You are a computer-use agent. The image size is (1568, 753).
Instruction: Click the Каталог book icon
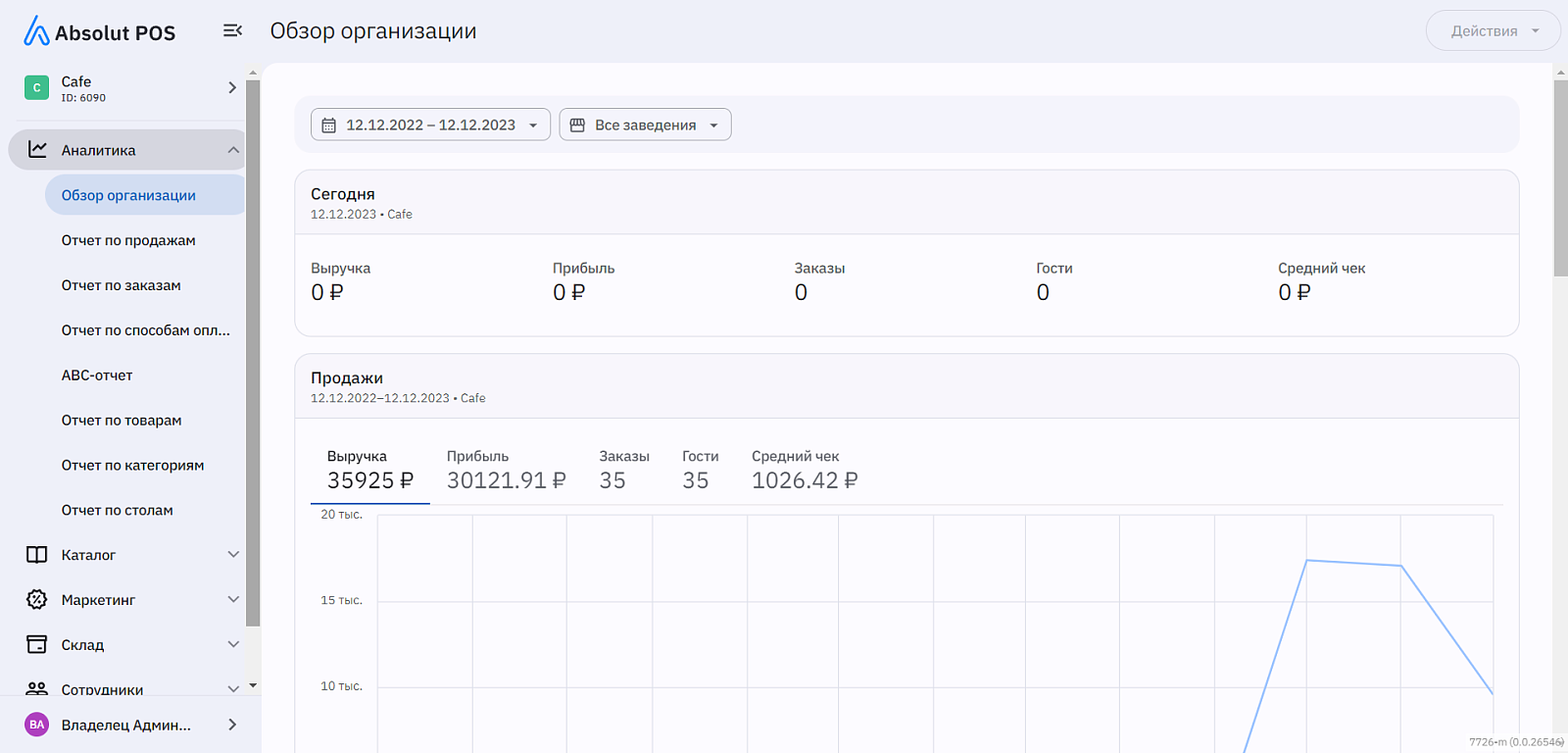point(36,555)
